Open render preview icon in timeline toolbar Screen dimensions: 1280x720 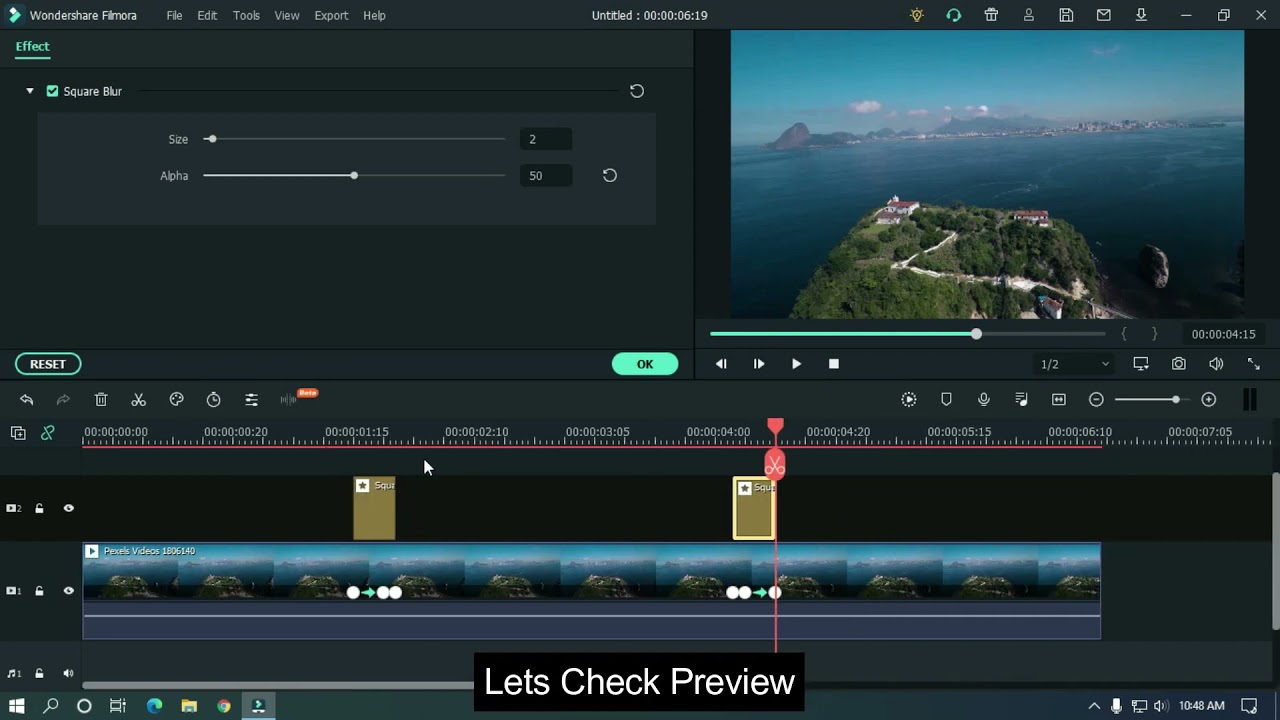pyautogui.click(x=909, y=400)
